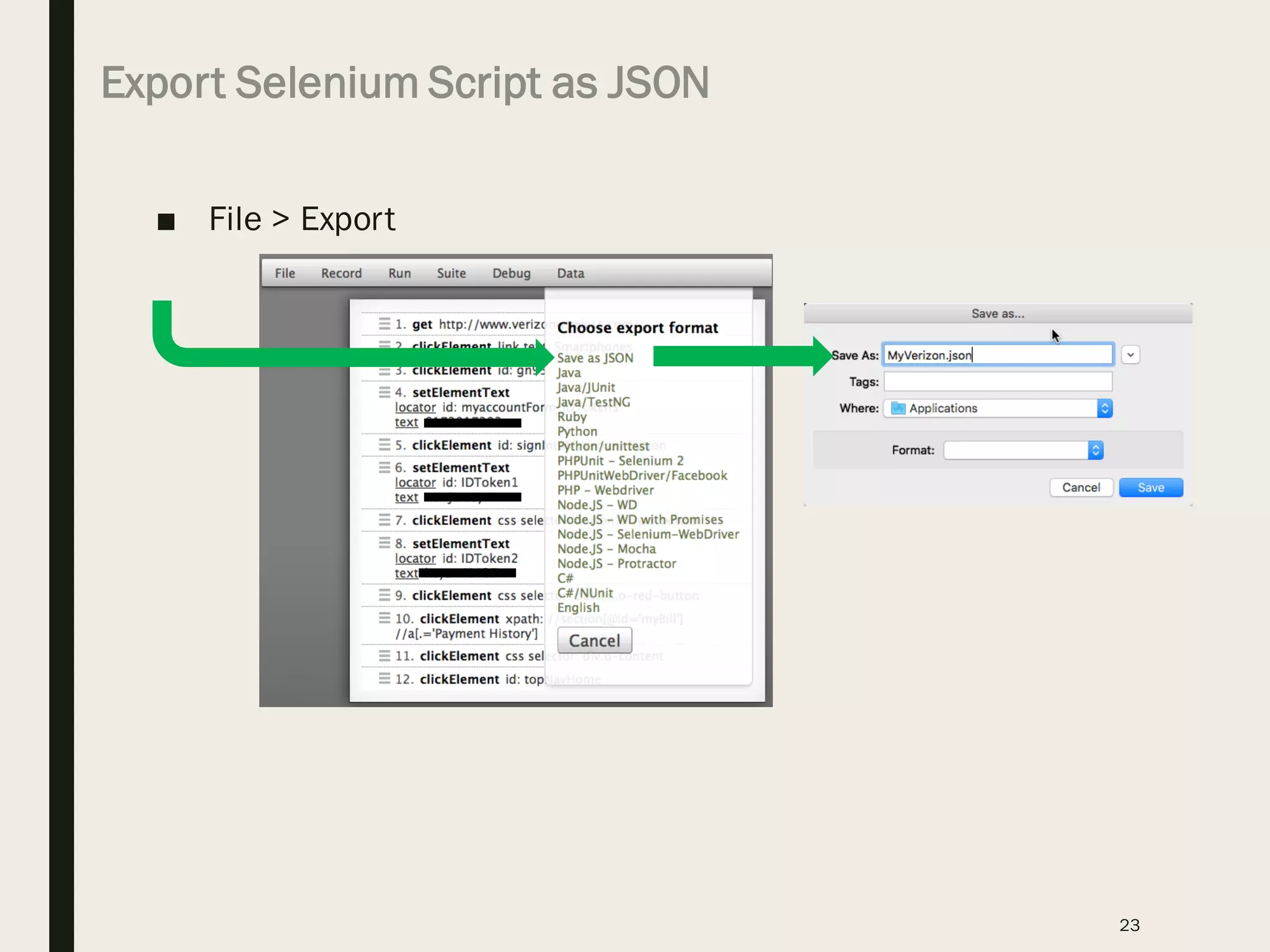Screen dimensions: 1270x952
Task: Select step 10 clickElement xpath command
Action: tap(460, 619)
